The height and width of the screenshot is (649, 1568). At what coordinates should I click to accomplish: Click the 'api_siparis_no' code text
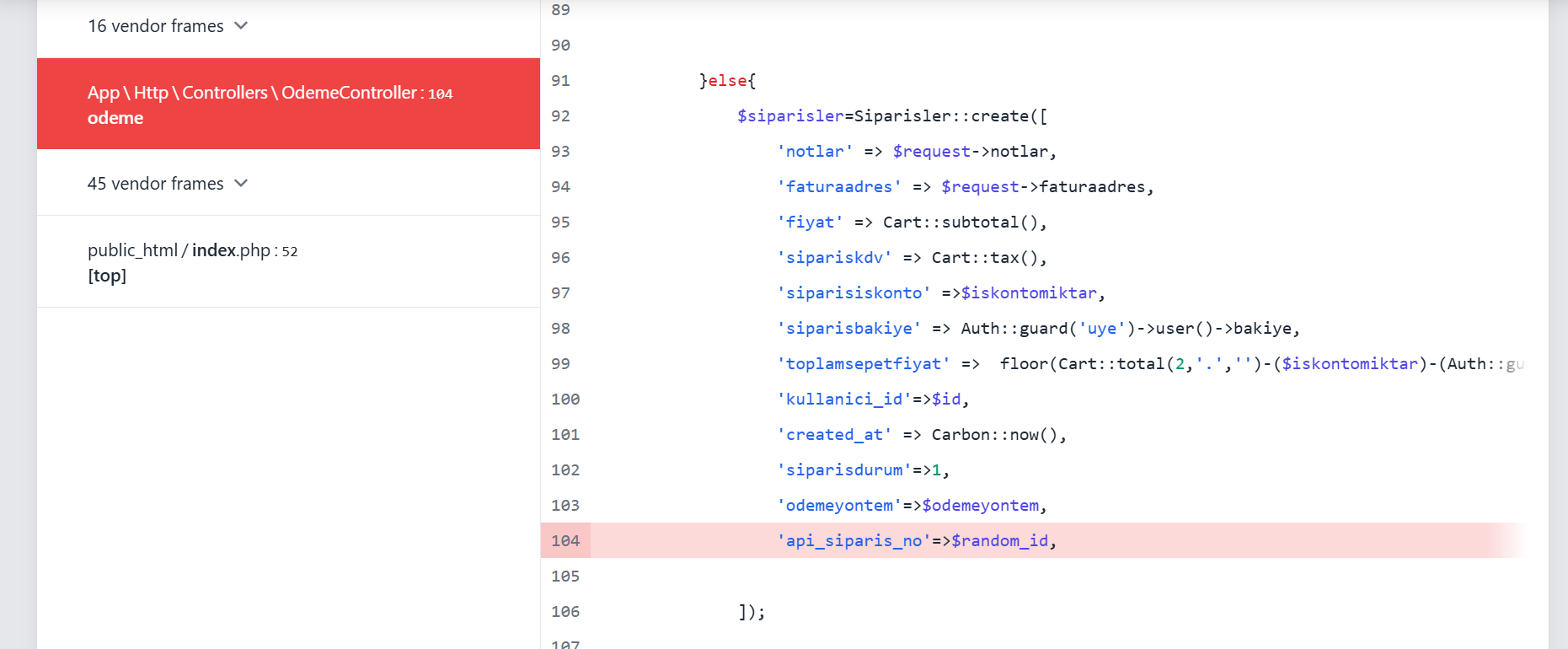pyautogui.click(x=854, y=540)
